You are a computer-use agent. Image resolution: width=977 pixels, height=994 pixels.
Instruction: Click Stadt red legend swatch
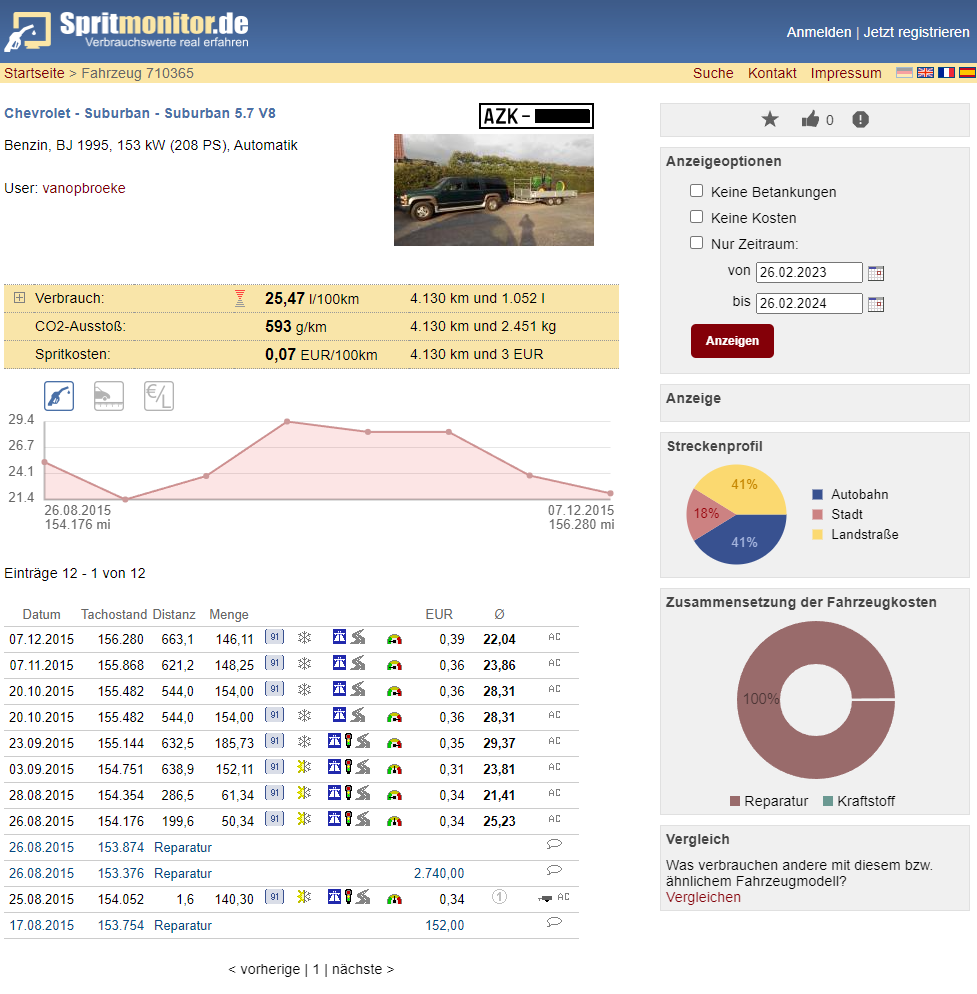click(x=818, y=514)
